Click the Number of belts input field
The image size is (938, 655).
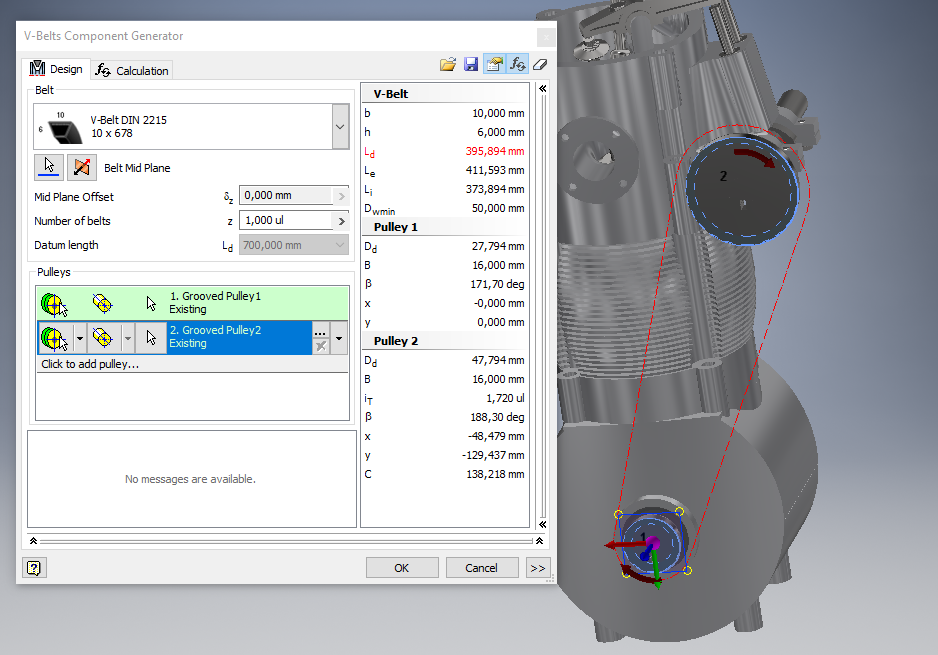click(285, 221)
